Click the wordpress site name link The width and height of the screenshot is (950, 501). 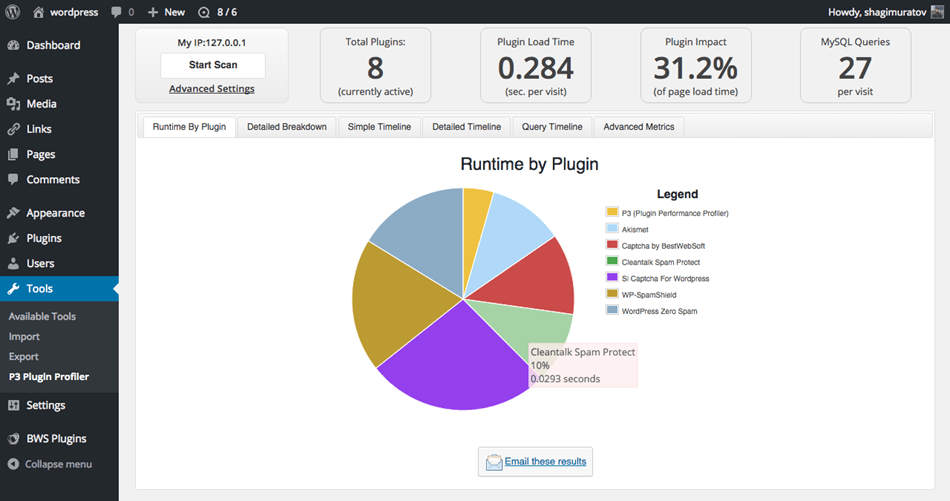pos(74,12)
